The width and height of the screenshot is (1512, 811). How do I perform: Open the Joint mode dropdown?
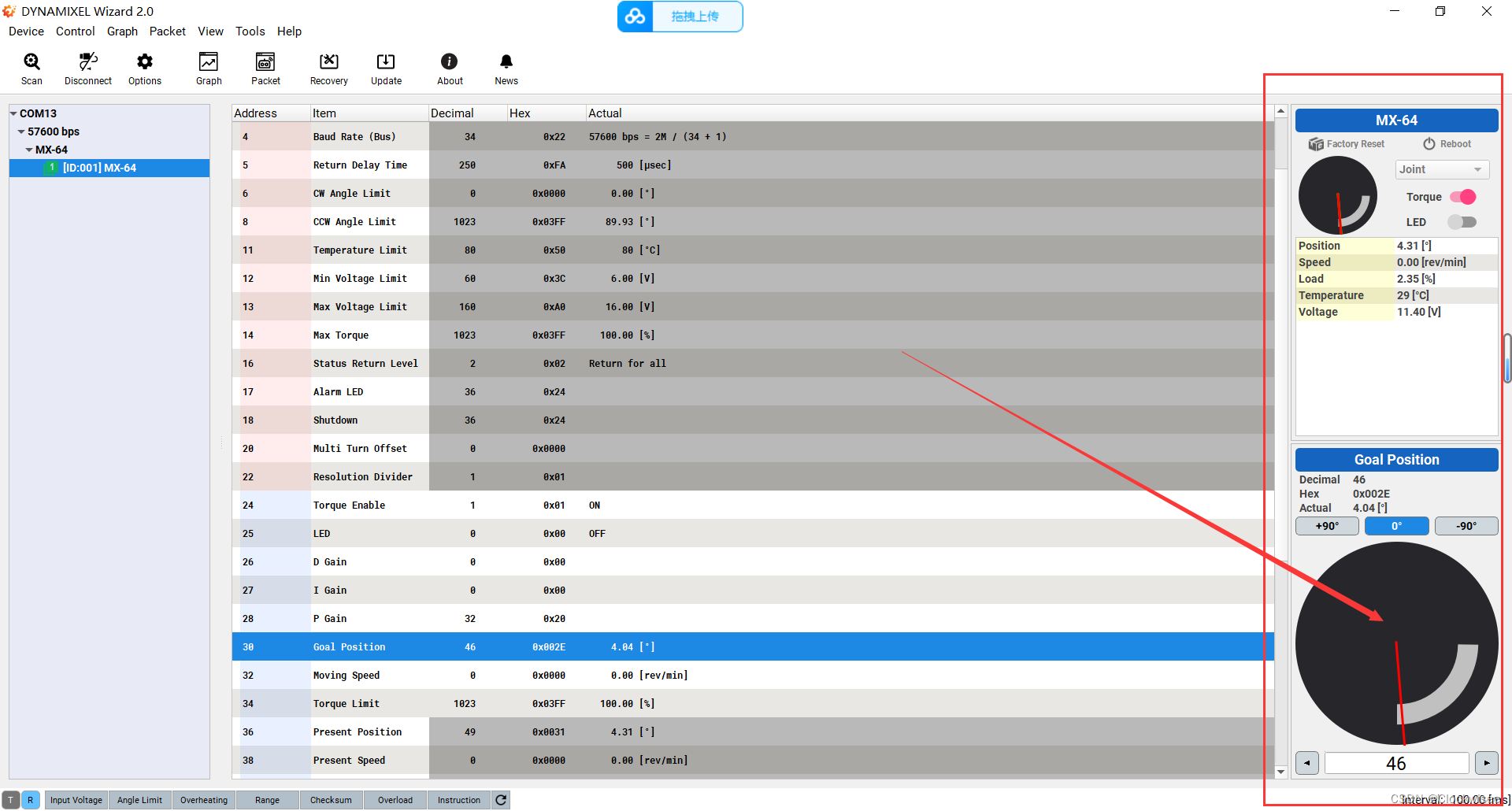pyautogui.click(x=1442, y=169)
